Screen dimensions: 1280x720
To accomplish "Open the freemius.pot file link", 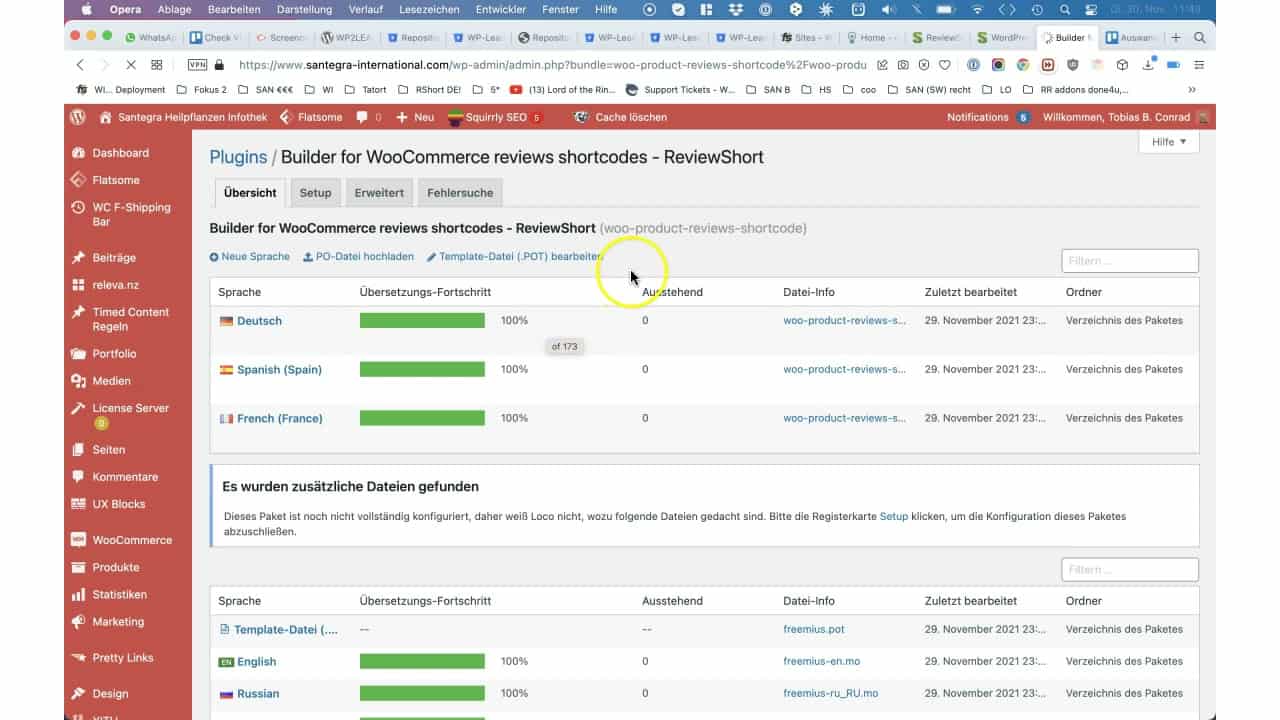I will click(814, 630).
